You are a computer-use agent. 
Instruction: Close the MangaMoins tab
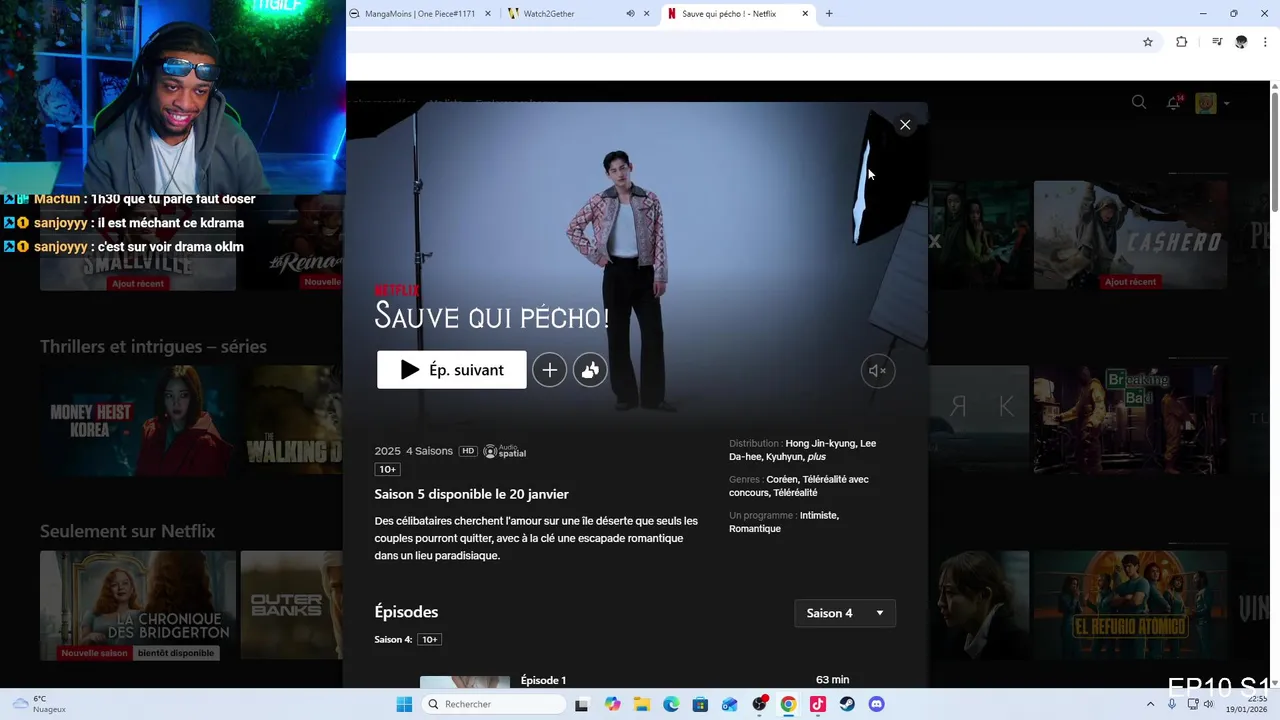(x=488, y=13)
